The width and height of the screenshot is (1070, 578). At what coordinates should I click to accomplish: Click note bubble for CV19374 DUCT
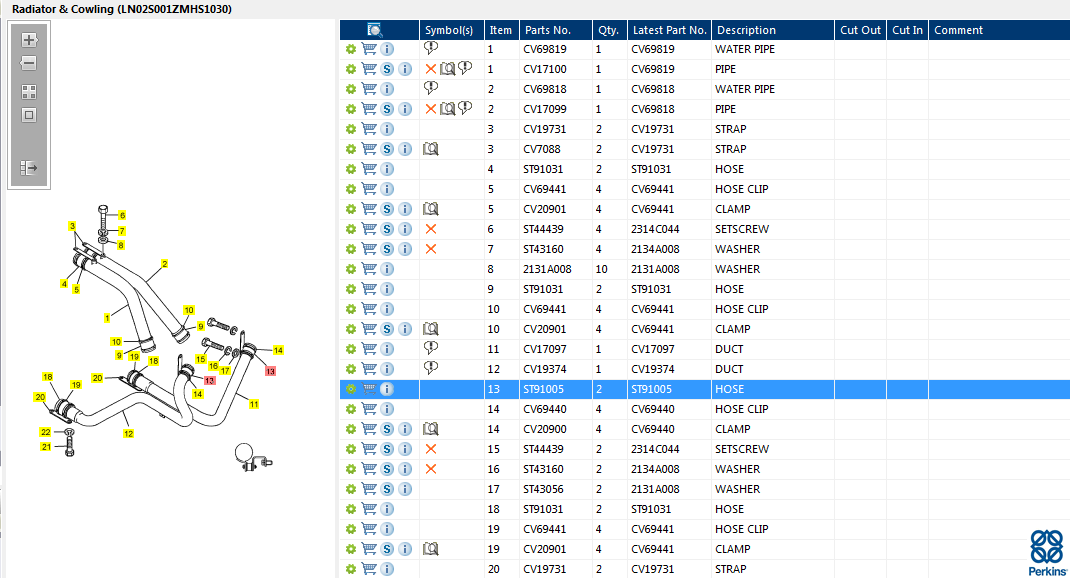click(x=431, y=368)
